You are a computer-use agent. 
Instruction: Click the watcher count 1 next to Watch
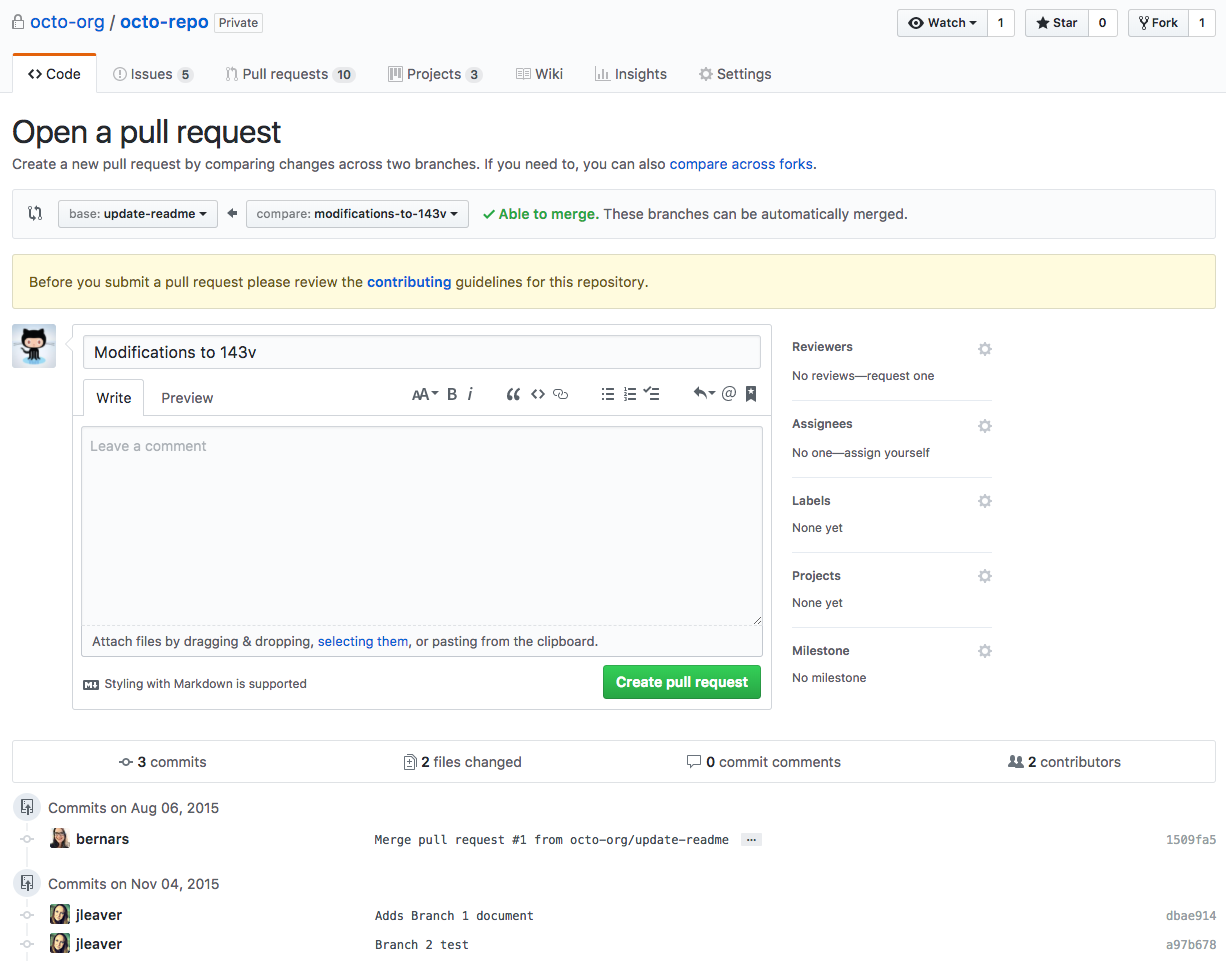[x=1001, y=23]
